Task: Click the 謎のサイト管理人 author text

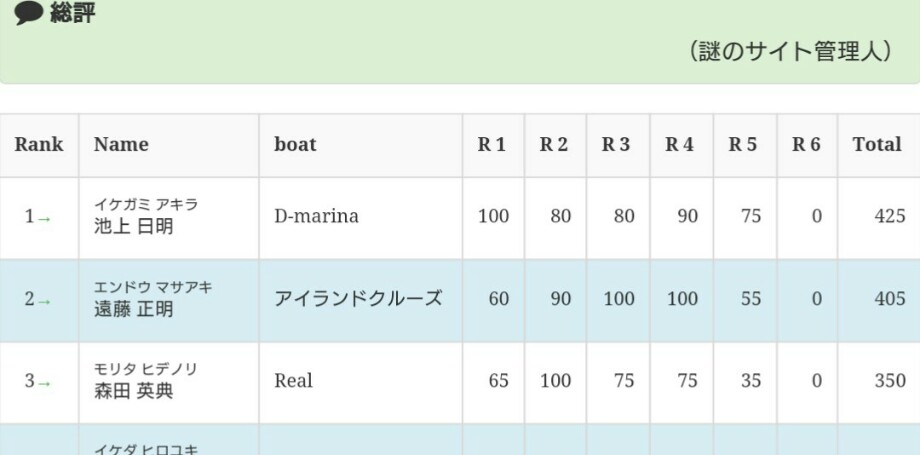Action: (x=789, y=52)
